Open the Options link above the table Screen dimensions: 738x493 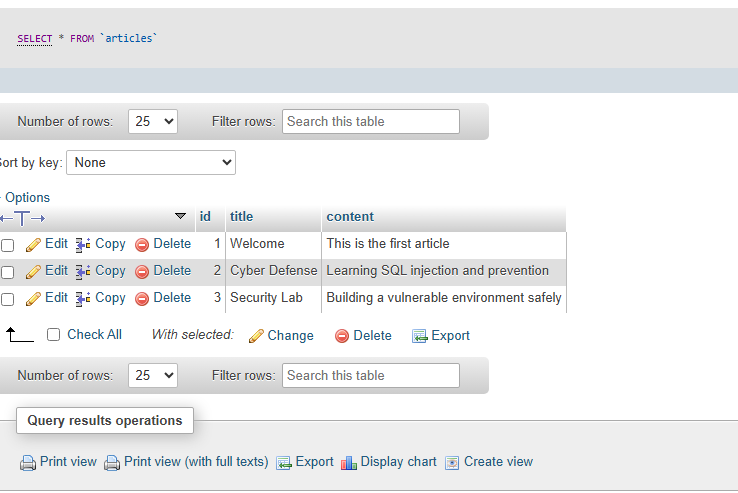(27, 198)
